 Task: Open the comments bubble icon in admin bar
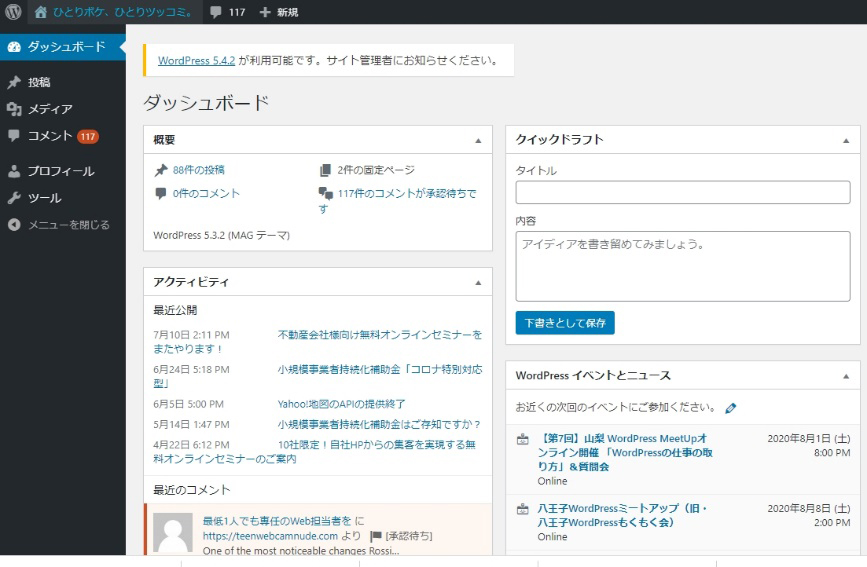216,12
